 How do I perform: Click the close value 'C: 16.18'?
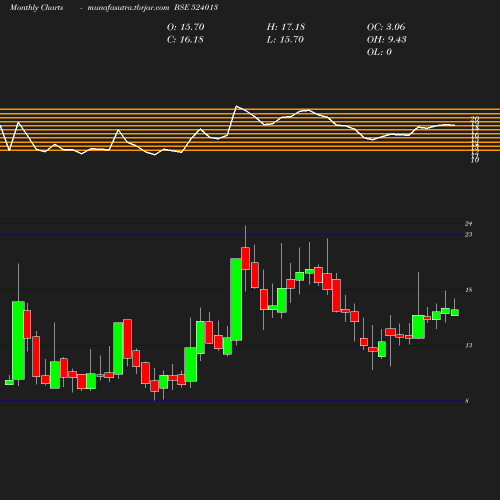(185, 40)
